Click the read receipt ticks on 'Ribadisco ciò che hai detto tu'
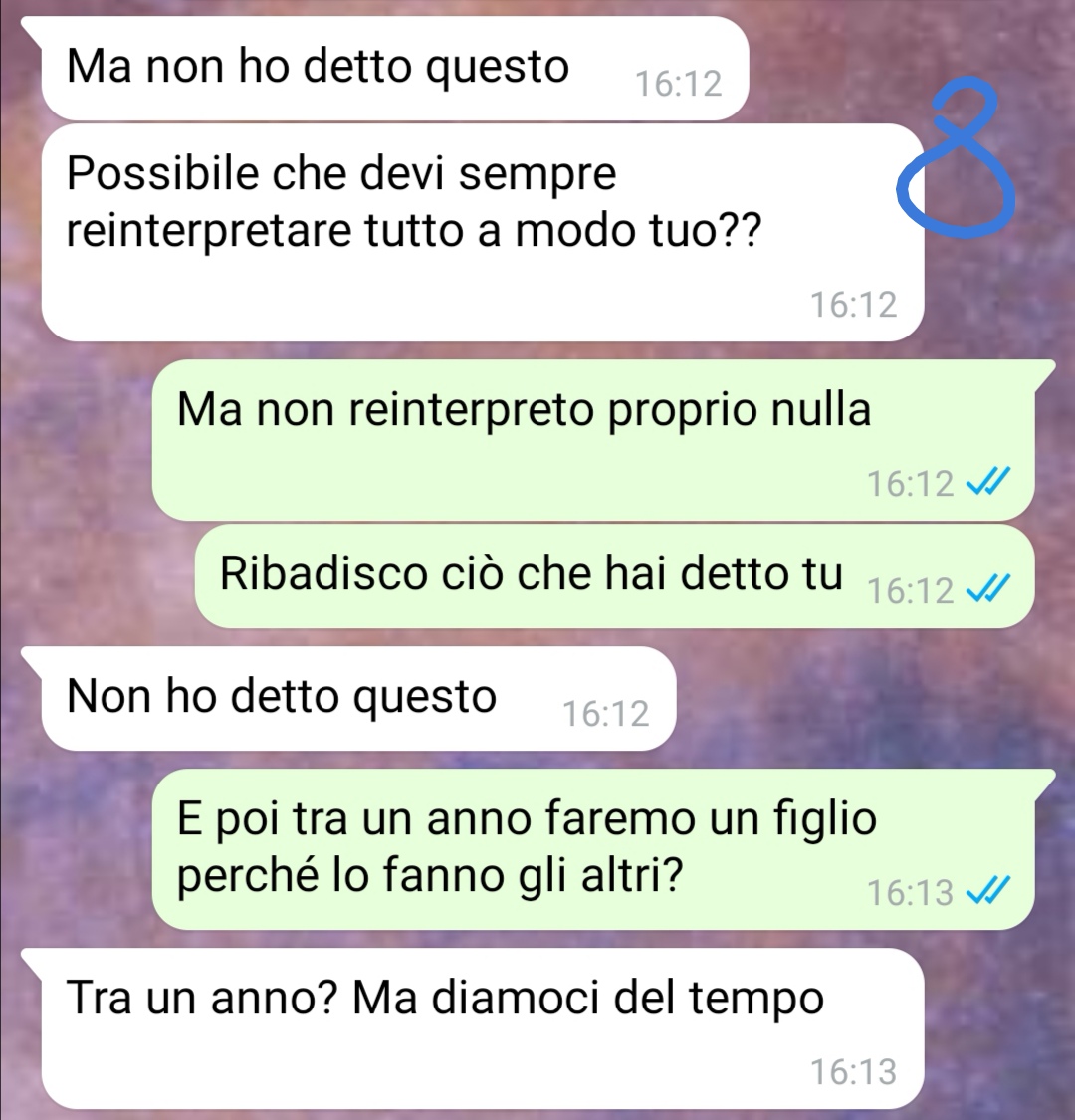 987,589
